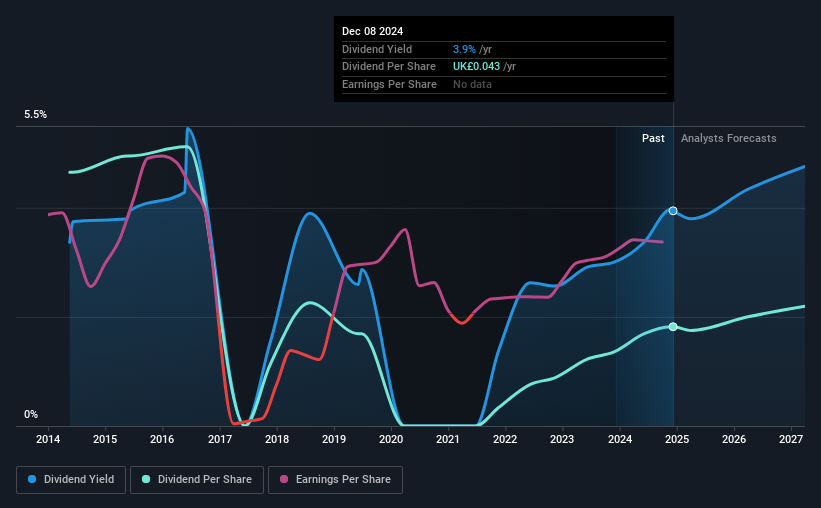The image size is (821, 508).
Task: Select the Dividend Yield data point marker
Action: (673, 211)
